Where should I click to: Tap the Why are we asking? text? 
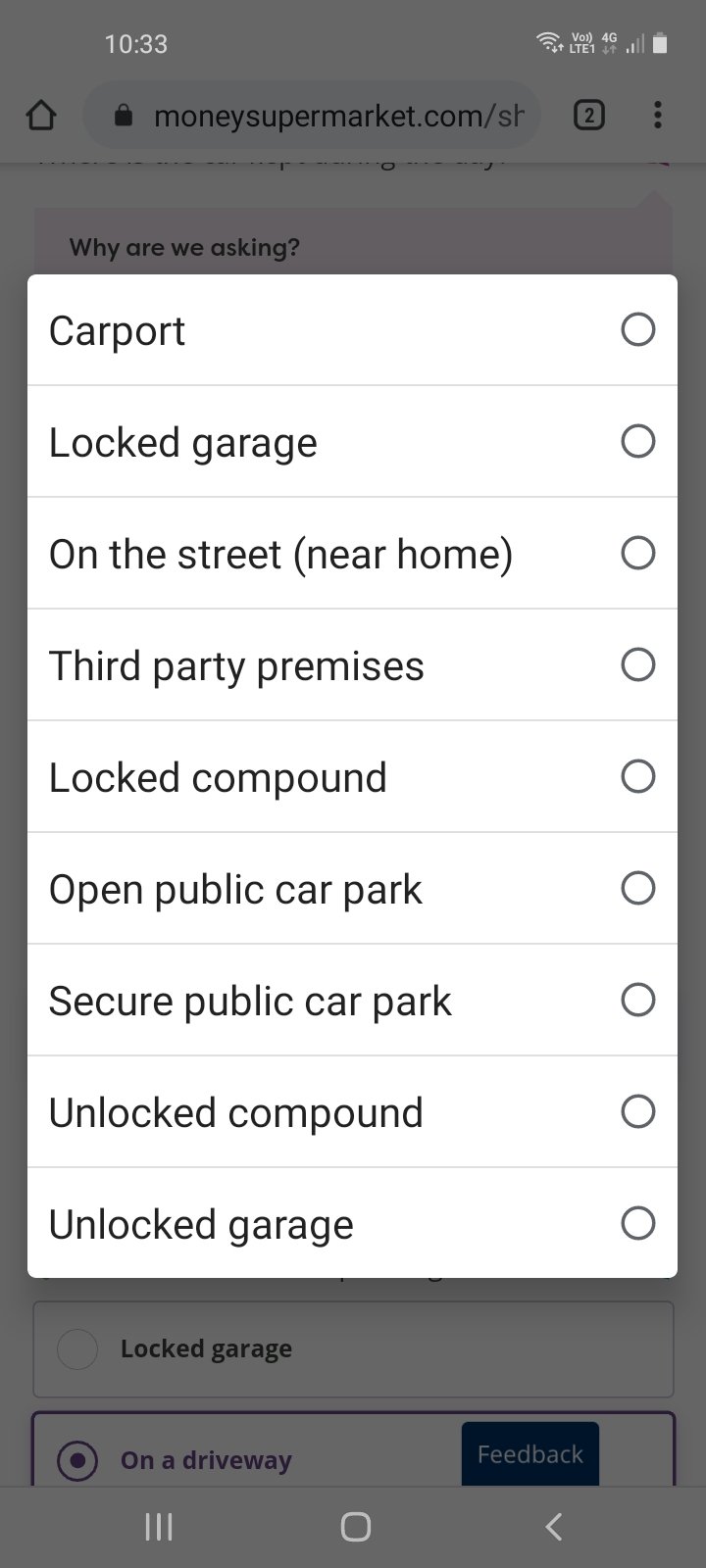(184, 247)
